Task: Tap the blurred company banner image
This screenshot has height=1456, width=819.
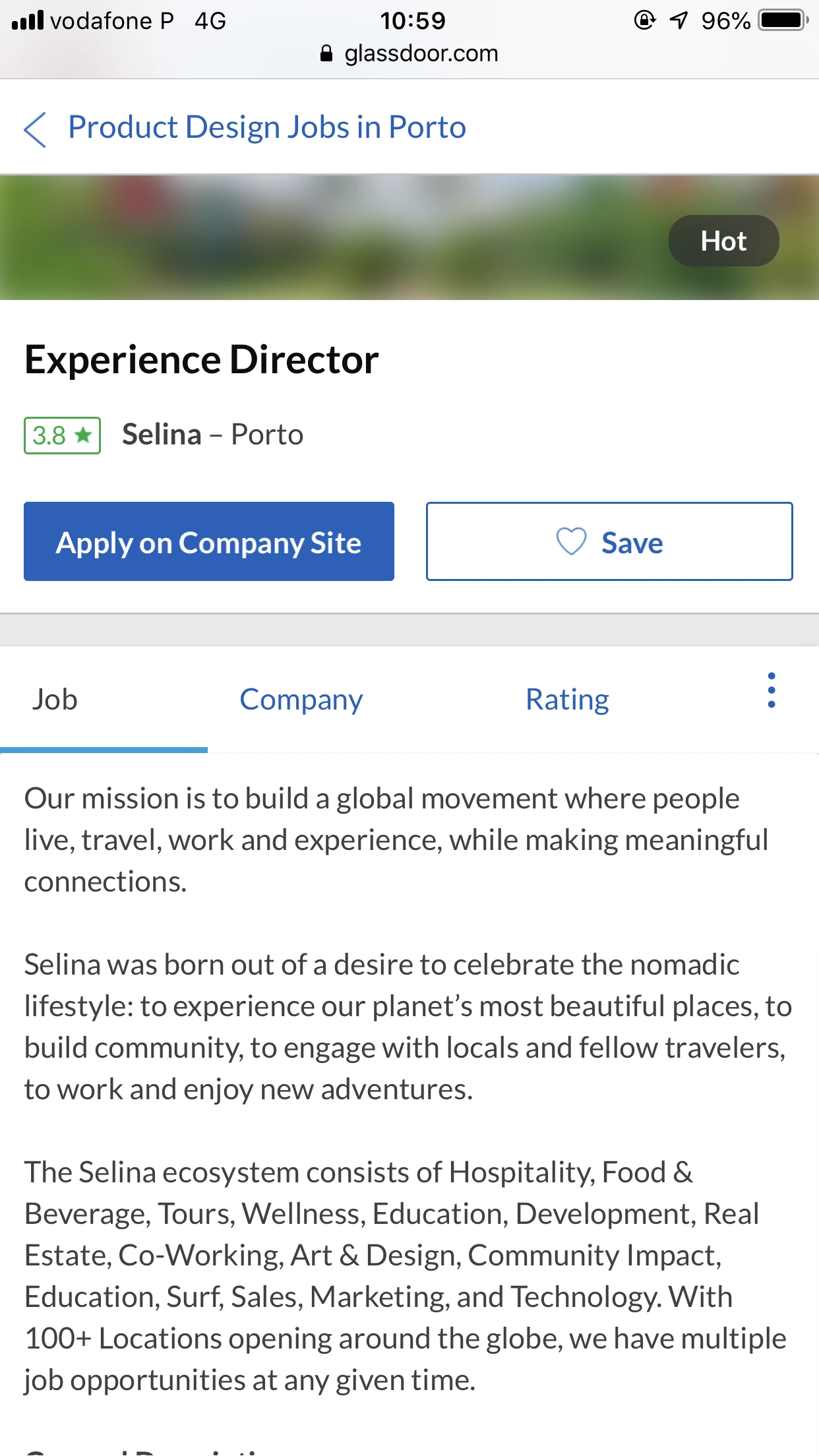Action: (330, 238)
